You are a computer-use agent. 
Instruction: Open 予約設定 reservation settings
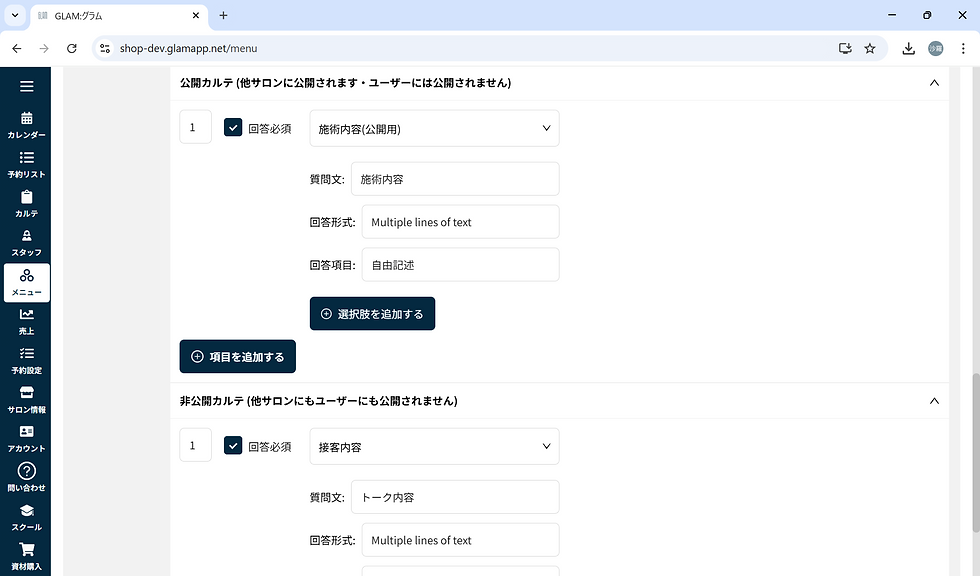[x=26, y=361]
